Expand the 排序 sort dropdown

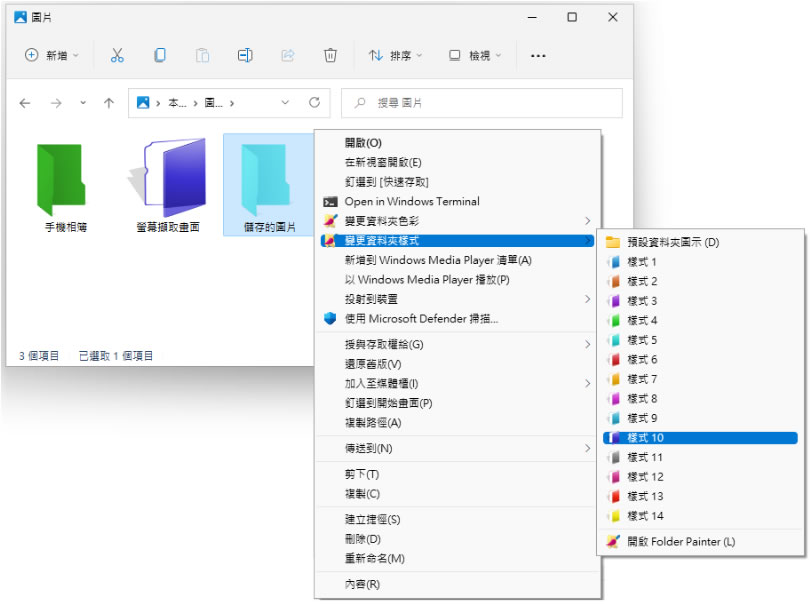[x=395, y=56]
